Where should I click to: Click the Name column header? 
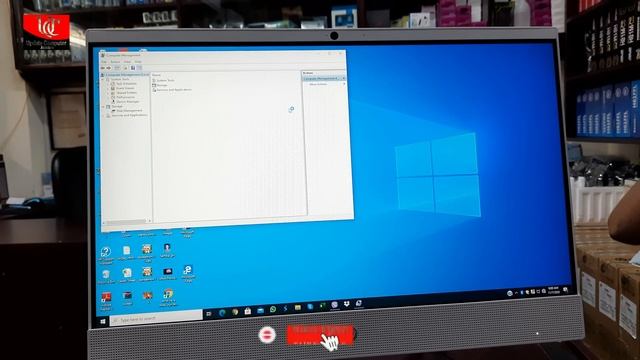point(156,75)
